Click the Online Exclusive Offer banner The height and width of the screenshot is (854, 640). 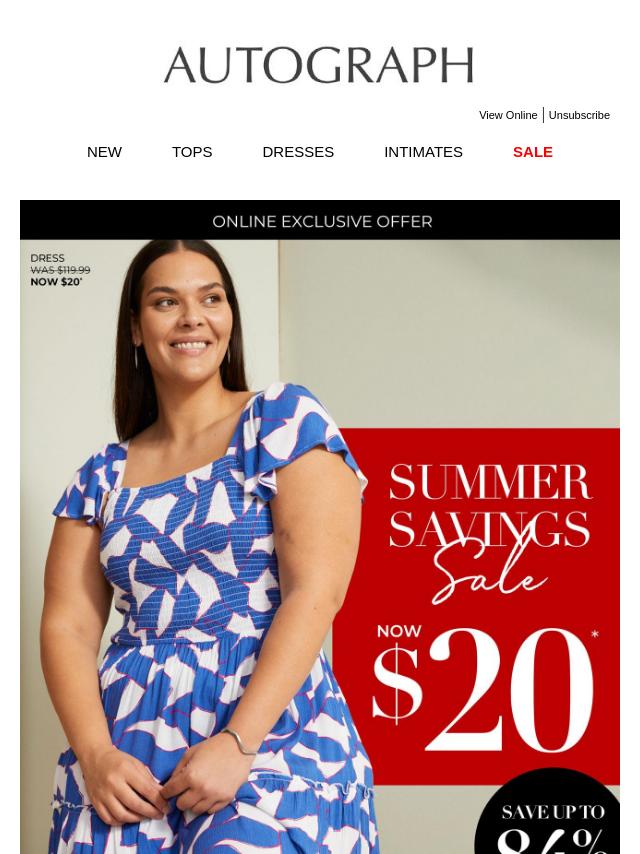(x=320, y=221)
